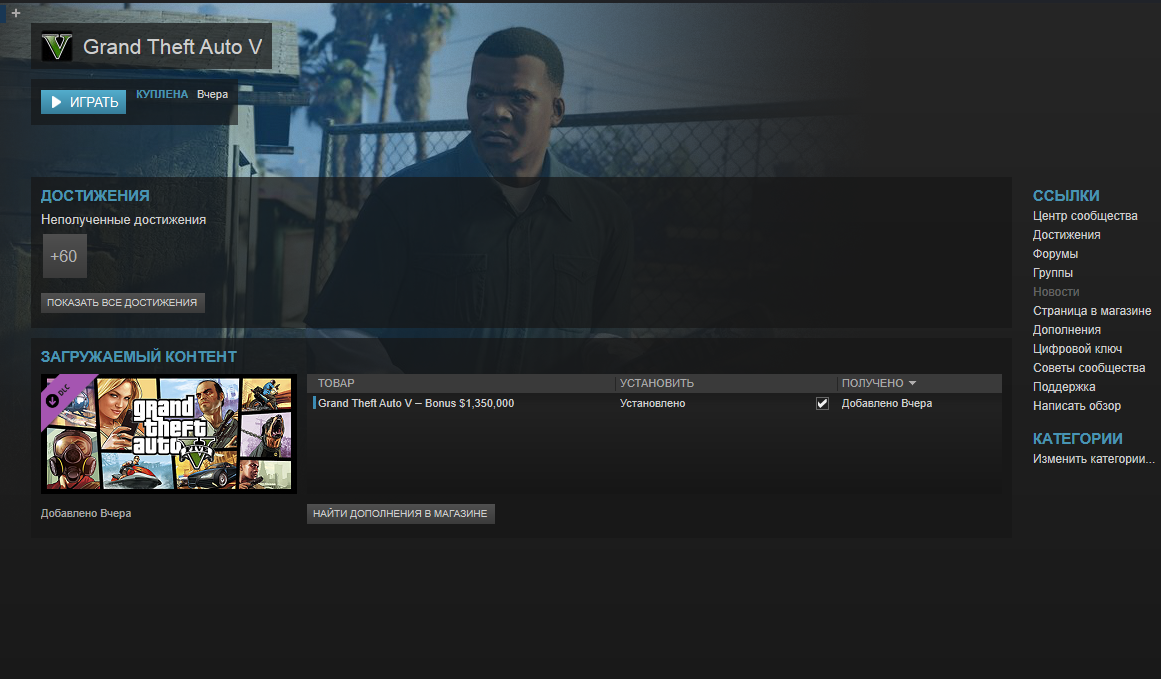Click the sort arrow beside ПОЛУЧЕНО
Screen dimensions: 1161x679
[x=912, y=383]
